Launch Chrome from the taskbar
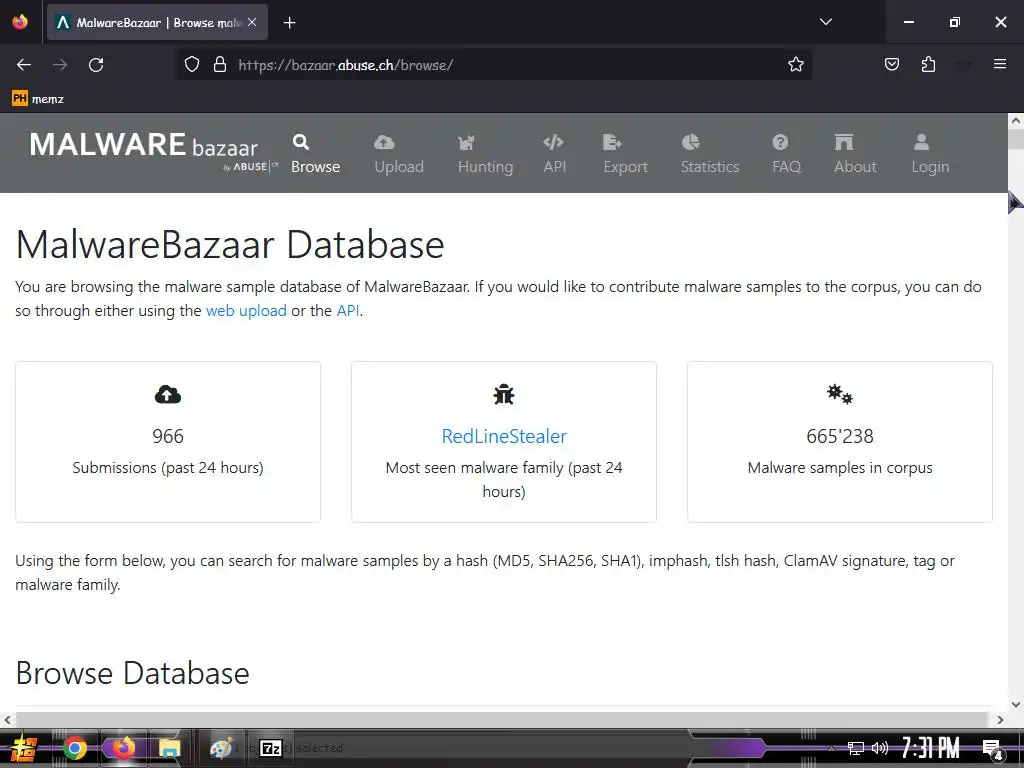1024x768 pixels. pos(74,748)
